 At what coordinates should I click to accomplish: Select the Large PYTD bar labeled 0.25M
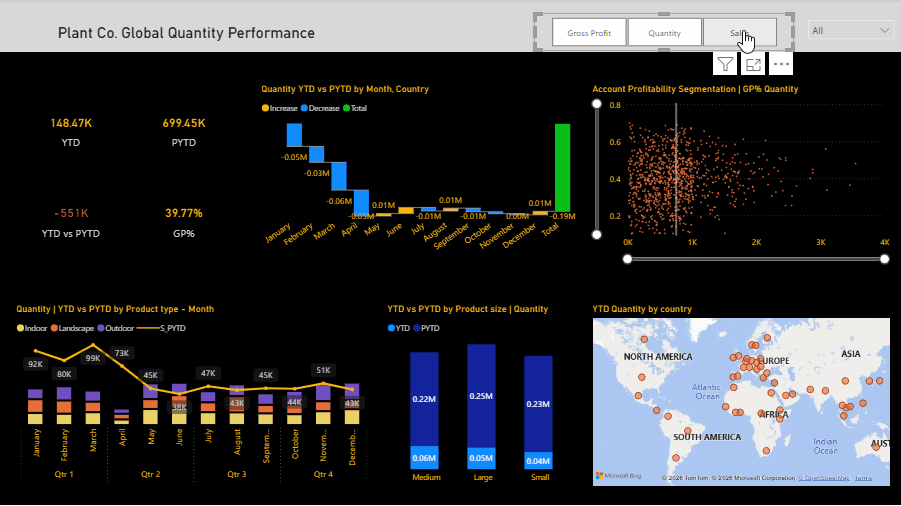[481, 396]
